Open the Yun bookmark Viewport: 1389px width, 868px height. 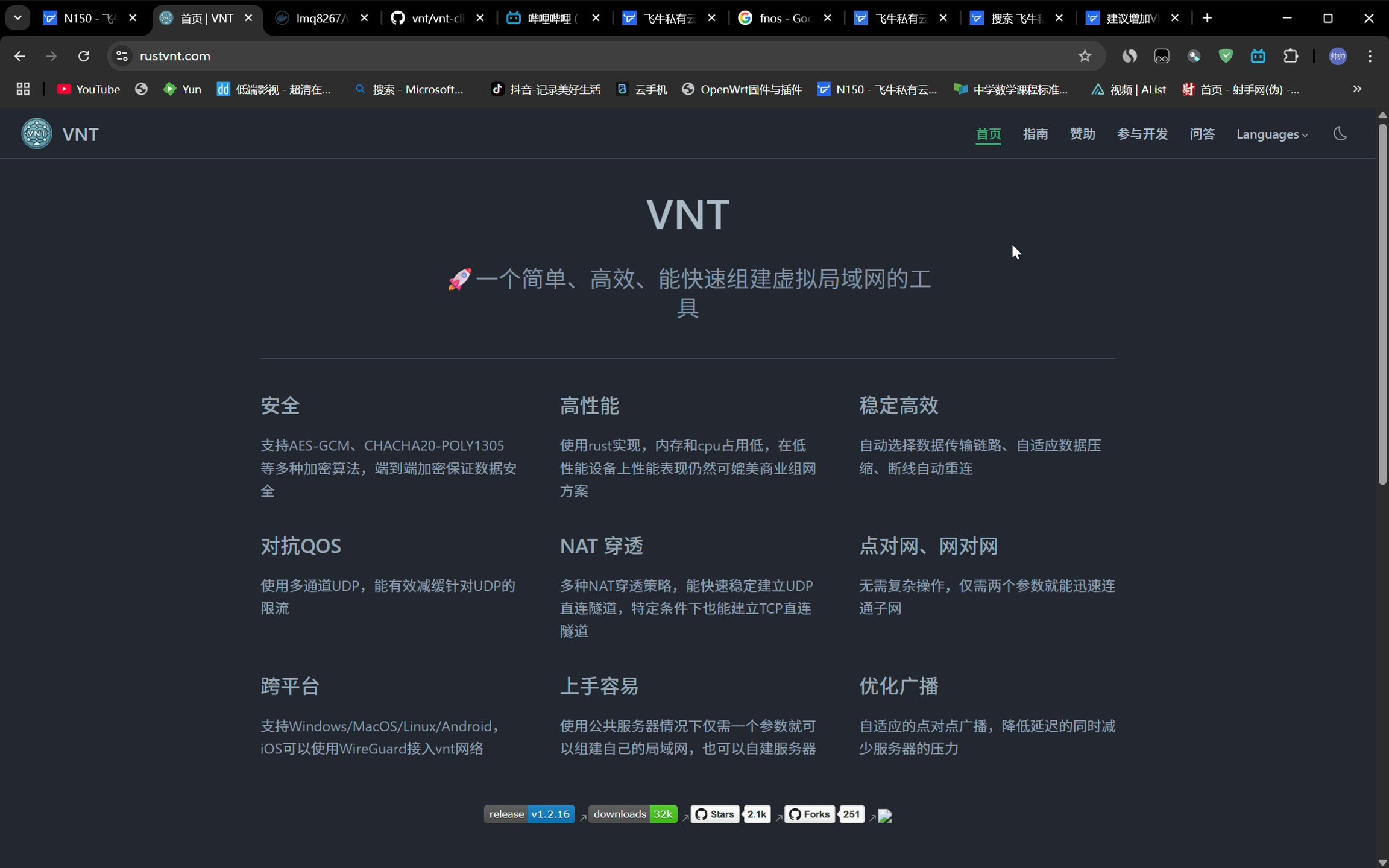(x=182, y=89)
